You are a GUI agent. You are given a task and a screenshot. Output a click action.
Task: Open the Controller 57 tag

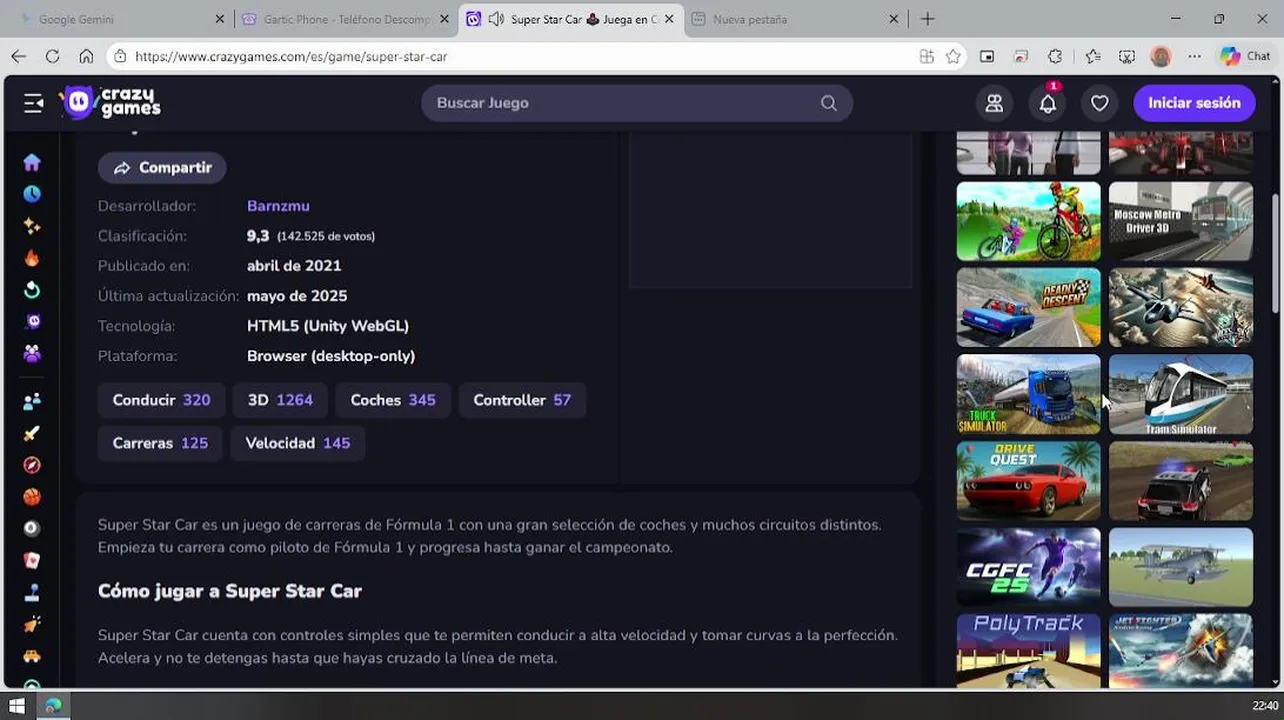coord(522,400)
